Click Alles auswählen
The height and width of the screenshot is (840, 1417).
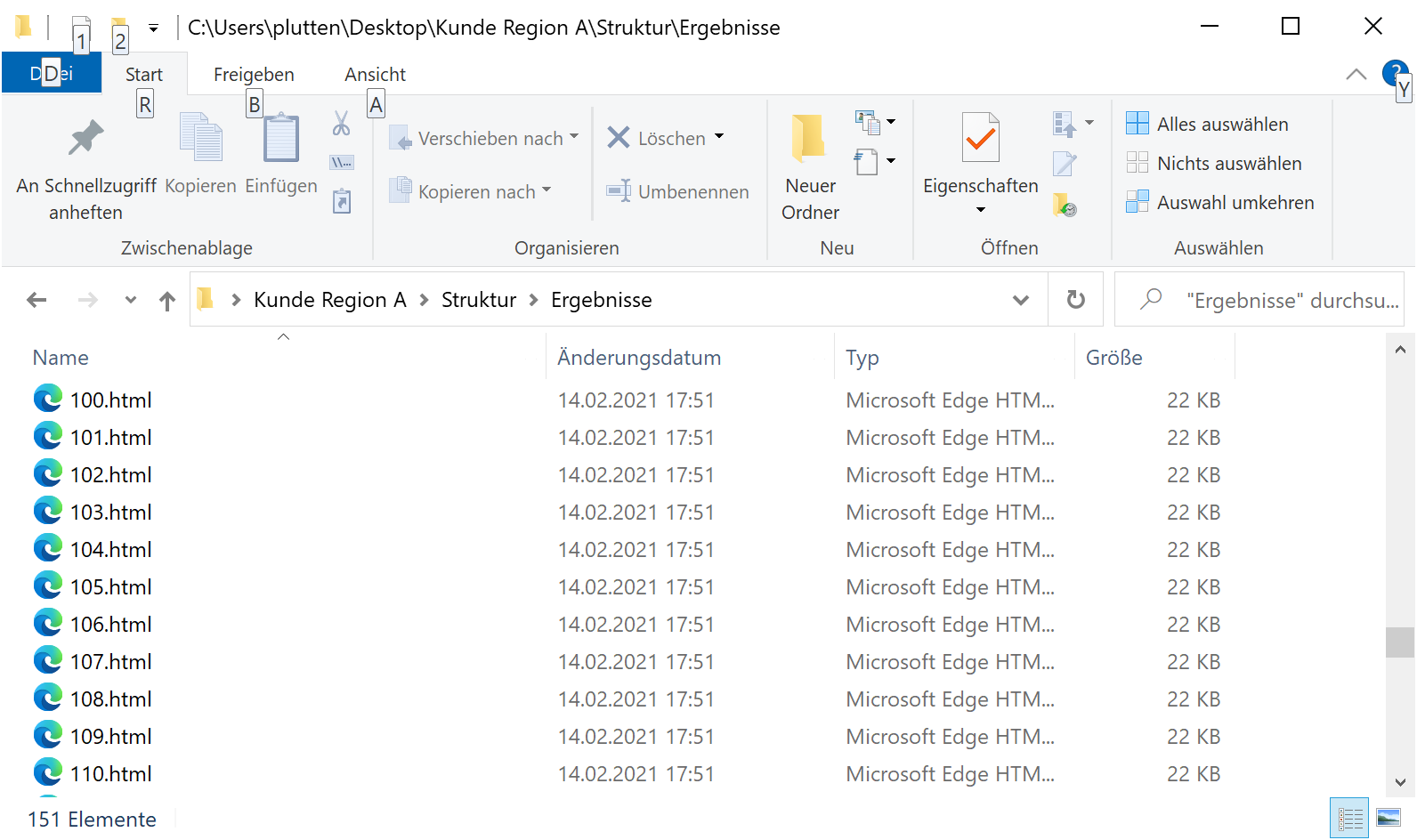click(x=1207, y=124)
